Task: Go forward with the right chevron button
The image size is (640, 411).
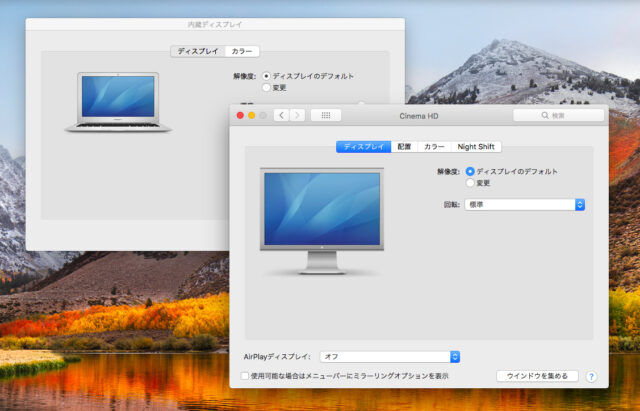Action: click(x=297, y=116)
